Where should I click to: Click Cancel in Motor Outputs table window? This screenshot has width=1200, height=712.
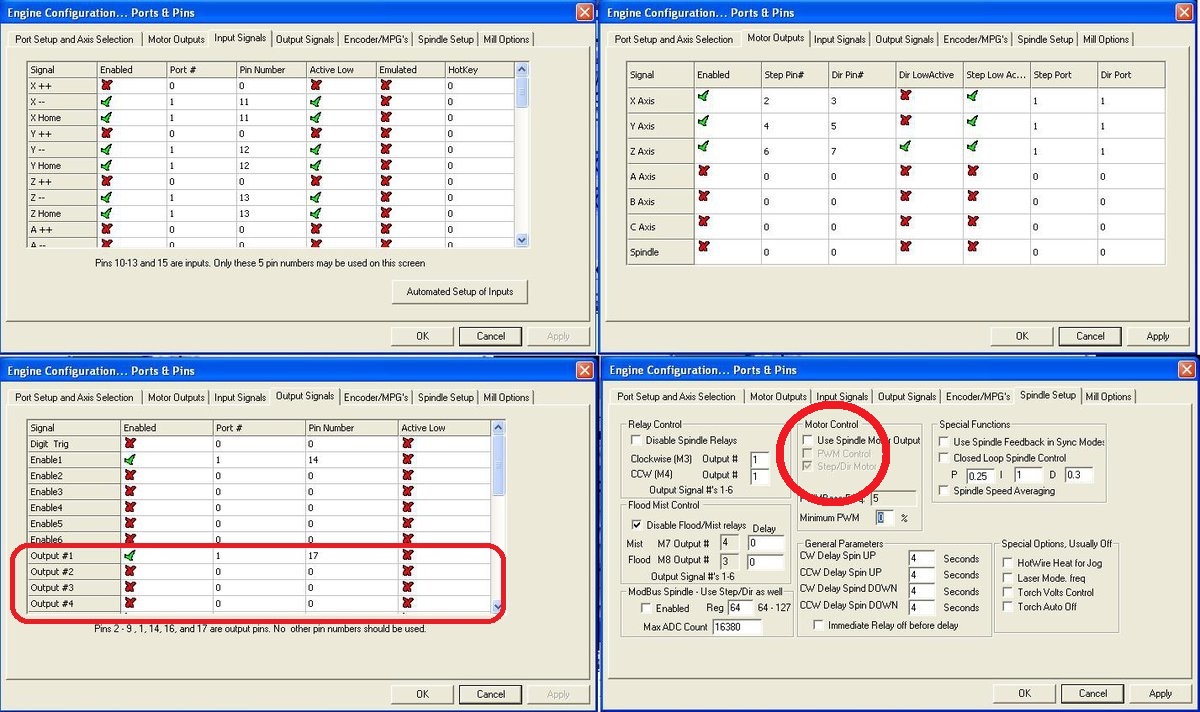tap(1090, 336)
